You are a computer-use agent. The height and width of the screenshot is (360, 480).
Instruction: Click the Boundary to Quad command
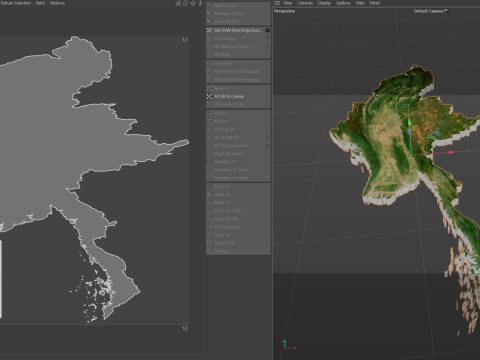238,178
